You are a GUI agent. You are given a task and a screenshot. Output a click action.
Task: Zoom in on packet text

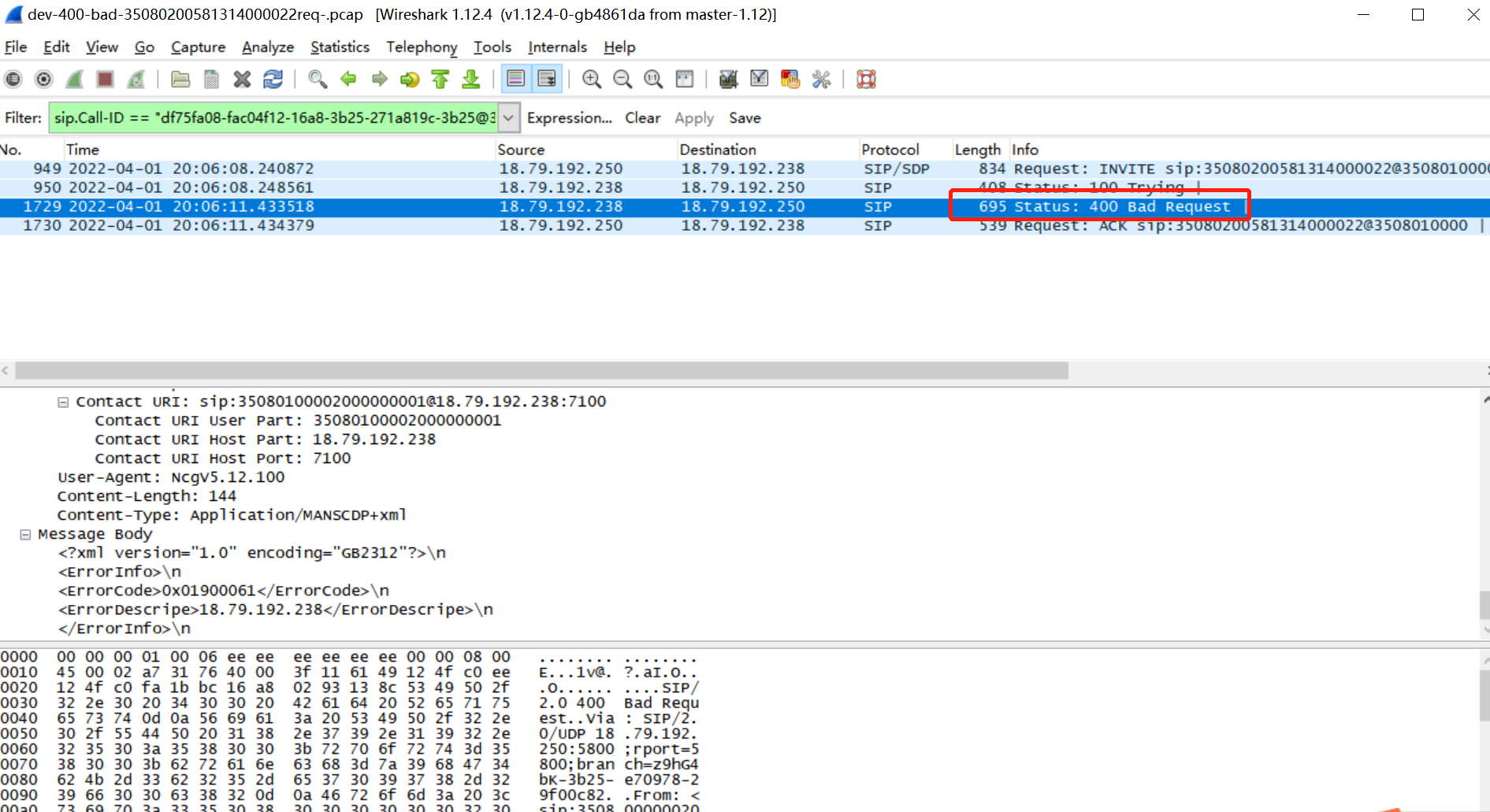point(591,80)
